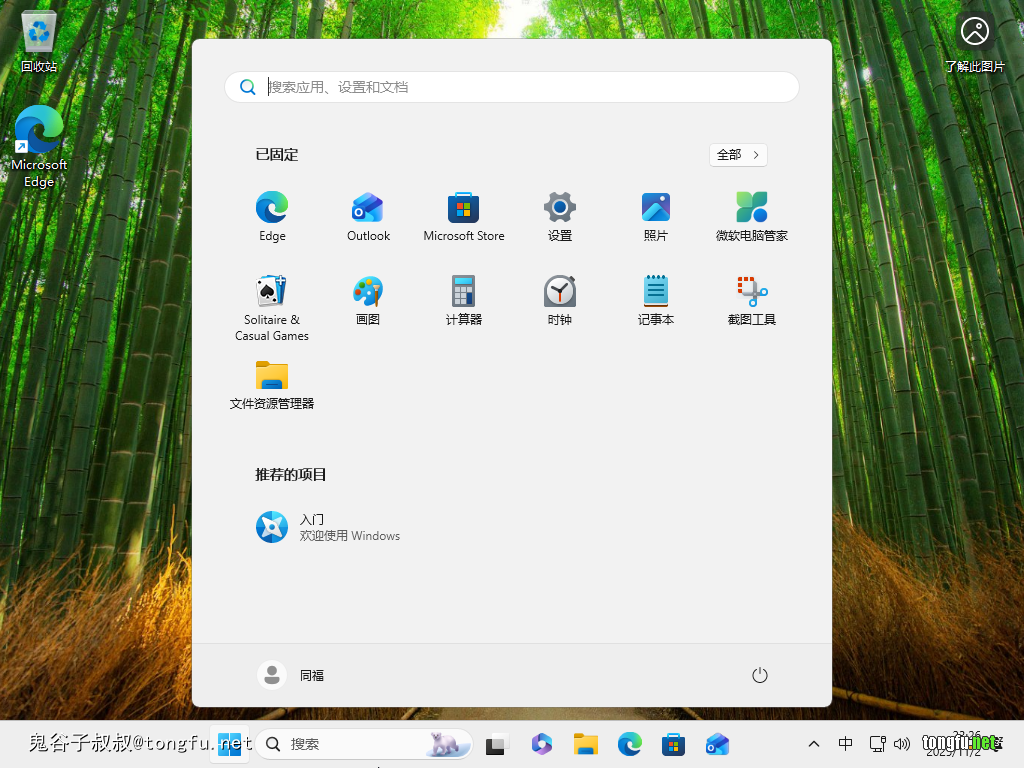The width and height of the screenshot is (1024, 768).
Task: Open the 同福 user account menu
Action: tap(292, 675)
